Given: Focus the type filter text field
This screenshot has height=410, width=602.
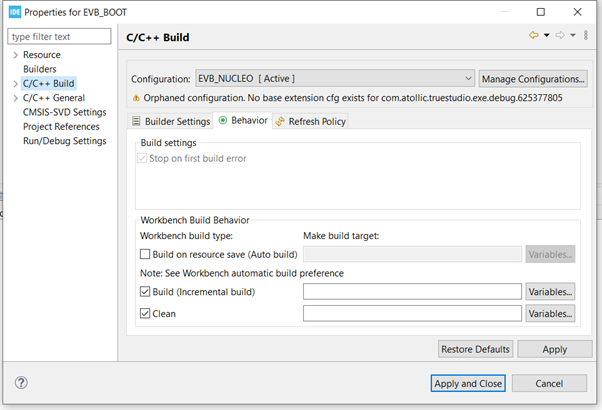Looking at the screenshot, I should (59, 36).
